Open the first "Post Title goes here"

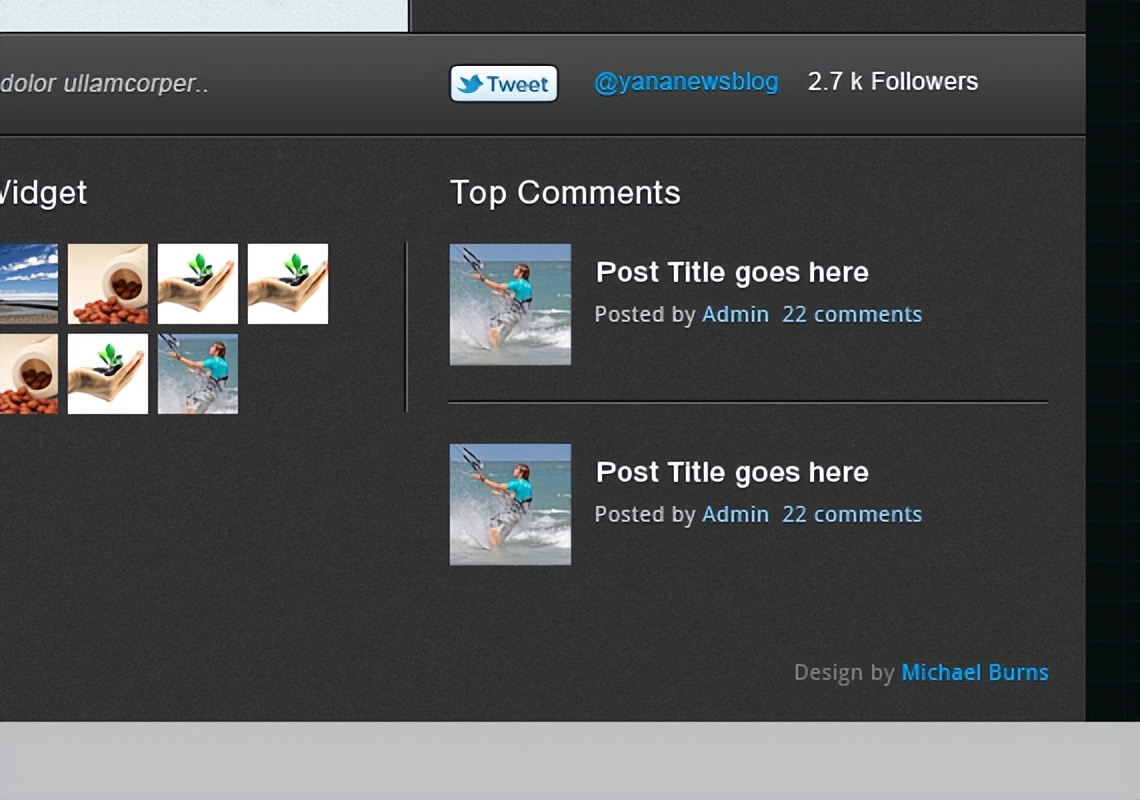732,272
